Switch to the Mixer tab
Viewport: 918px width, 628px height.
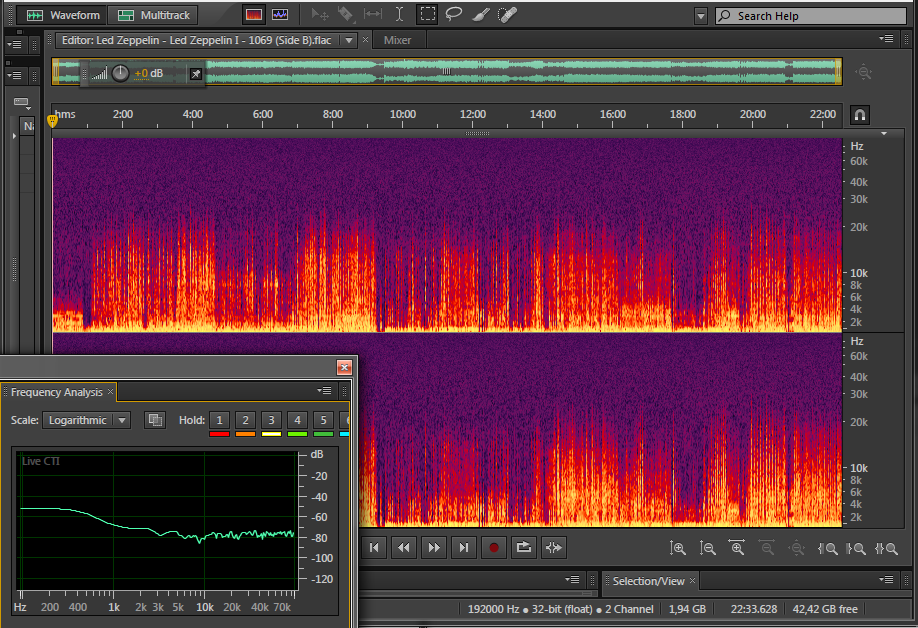pos(397,40)
